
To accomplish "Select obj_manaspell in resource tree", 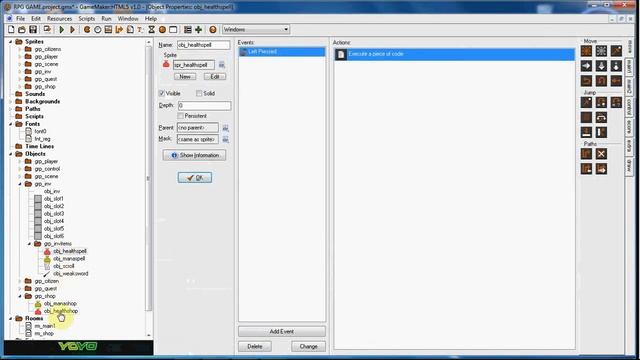I will tap(69, 259).
